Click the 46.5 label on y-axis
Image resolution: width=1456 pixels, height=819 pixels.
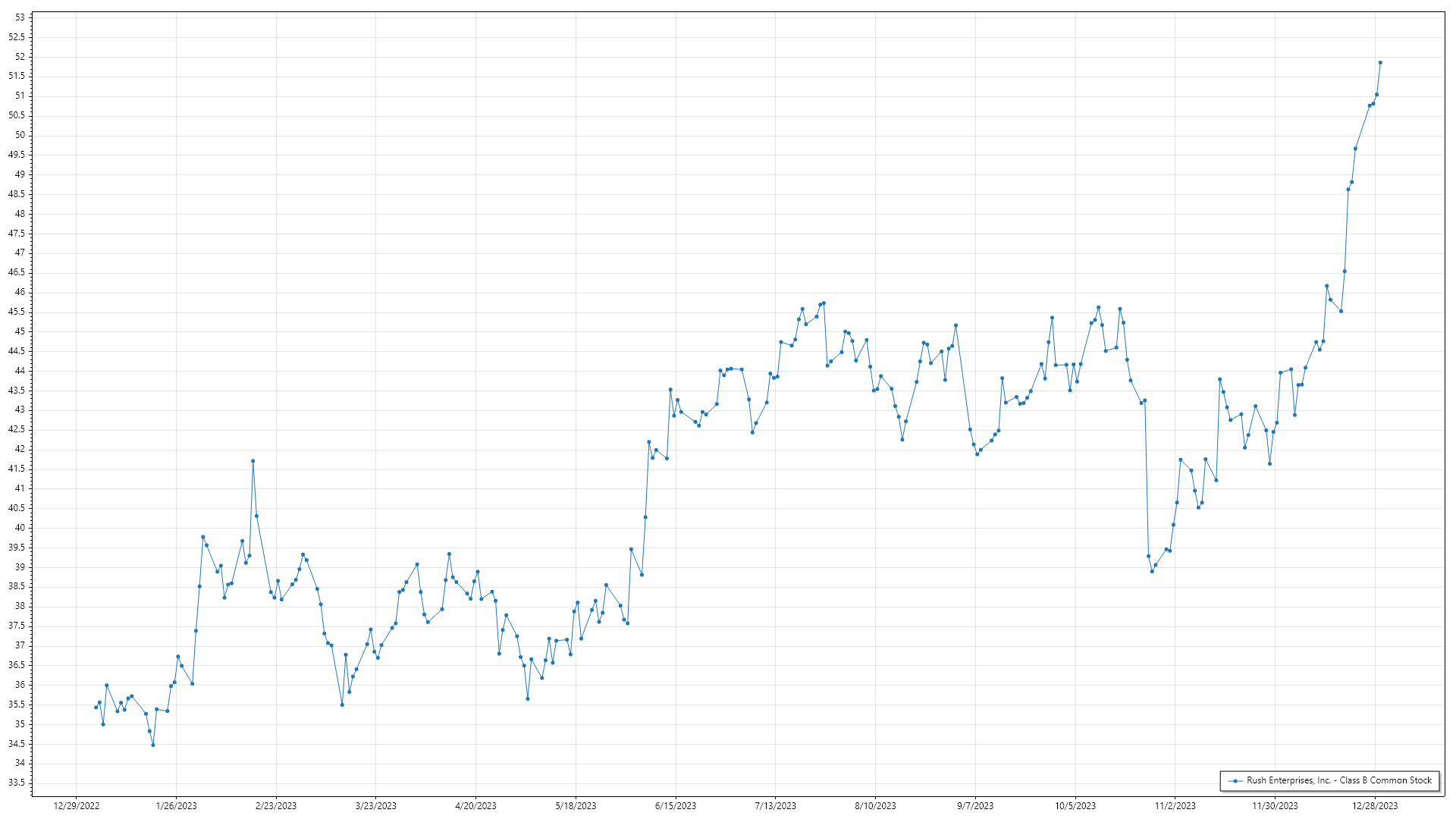tap(17, 272)
